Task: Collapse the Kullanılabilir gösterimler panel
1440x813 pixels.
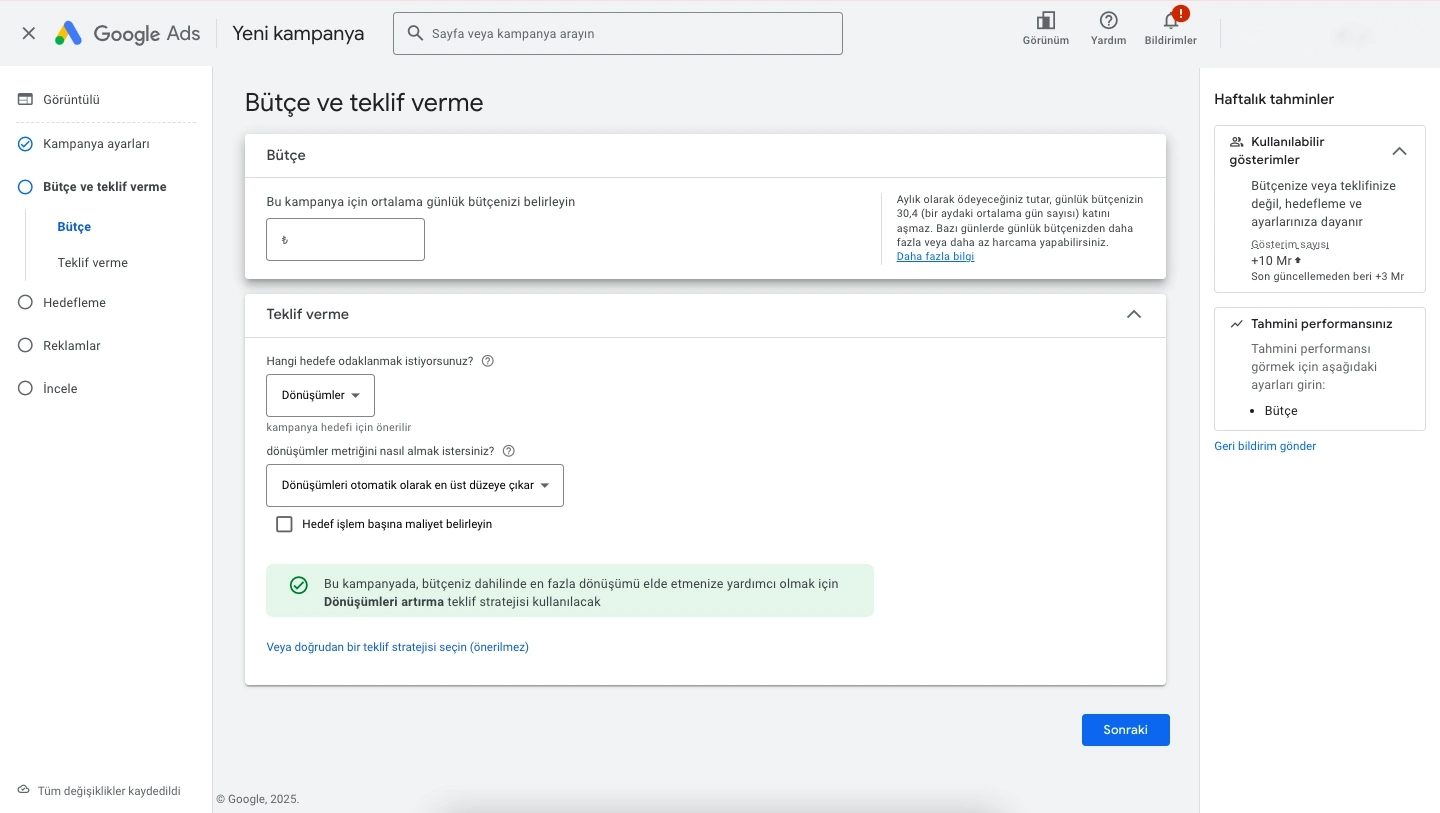Action: click(1400, 151)
